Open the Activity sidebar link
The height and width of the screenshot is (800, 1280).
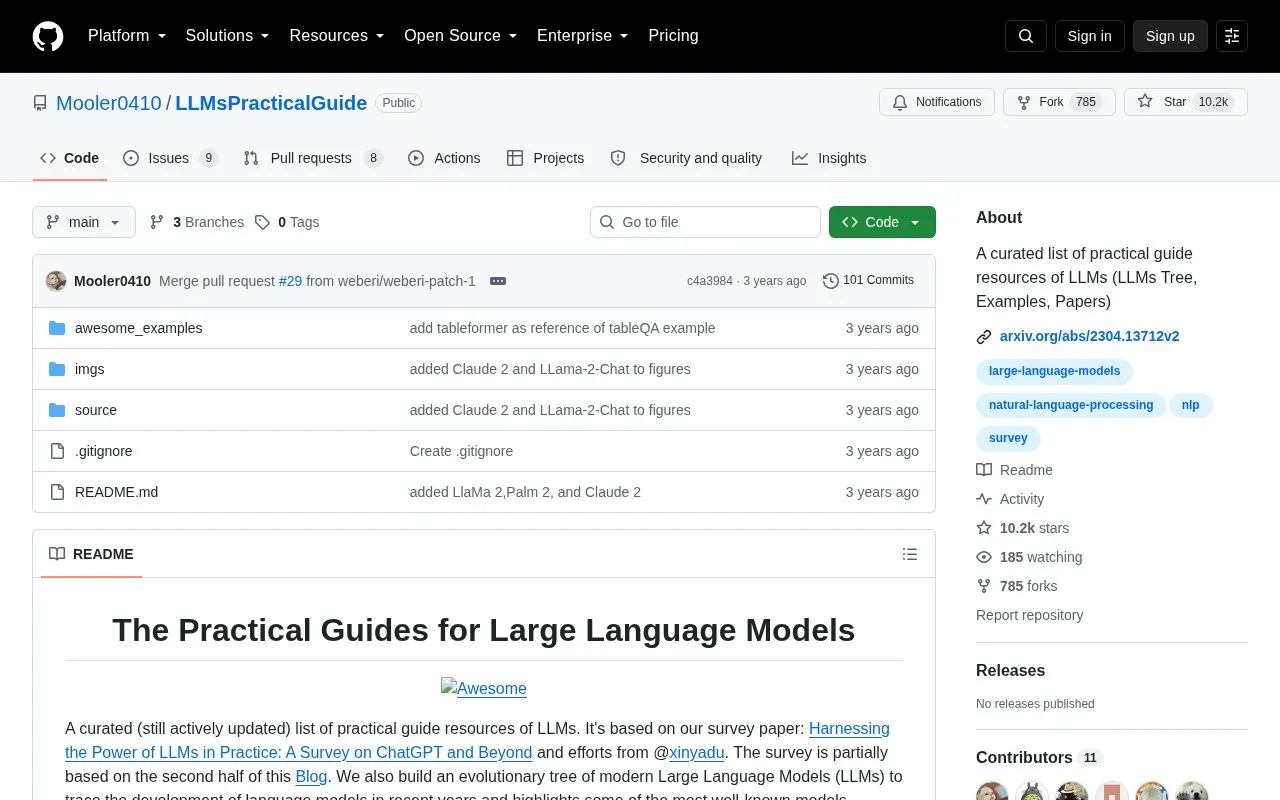[x=1011, y=499]
